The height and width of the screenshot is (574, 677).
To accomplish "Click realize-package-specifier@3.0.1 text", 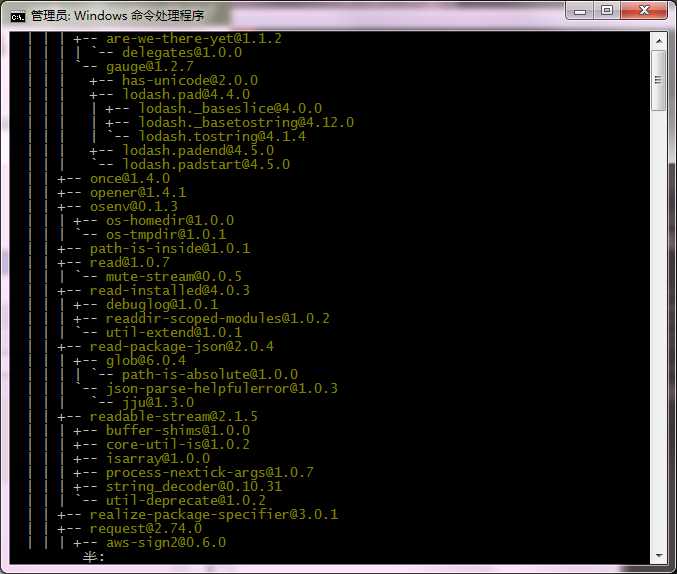I will pyautogui.click(x=214, y=515).
